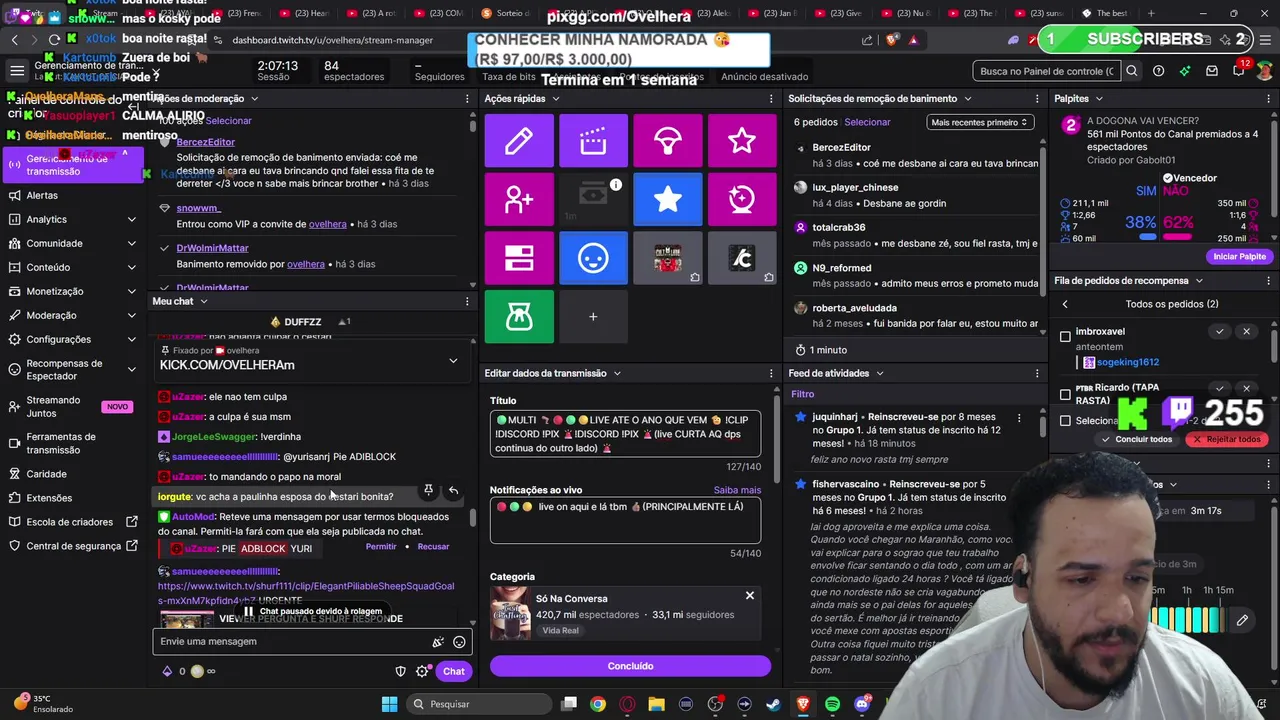Open the Mais recentes primeiro sort dropdown
Screen dimensions: 1280x720
(x=979, y=122)
